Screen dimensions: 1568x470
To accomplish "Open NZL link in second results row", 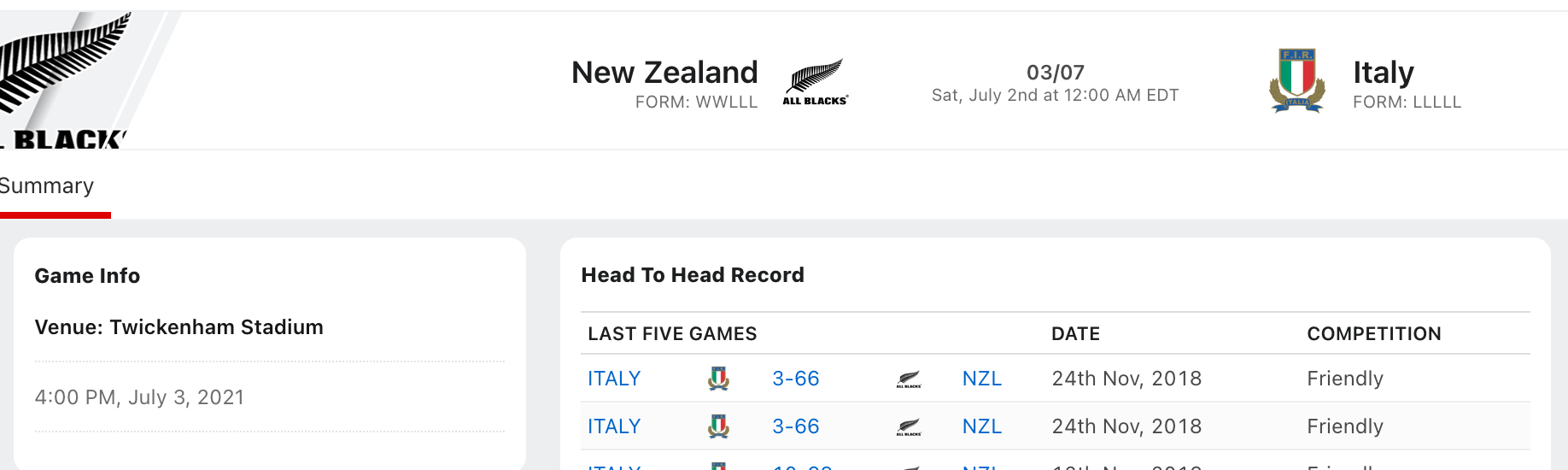I will tap(982, 426).
